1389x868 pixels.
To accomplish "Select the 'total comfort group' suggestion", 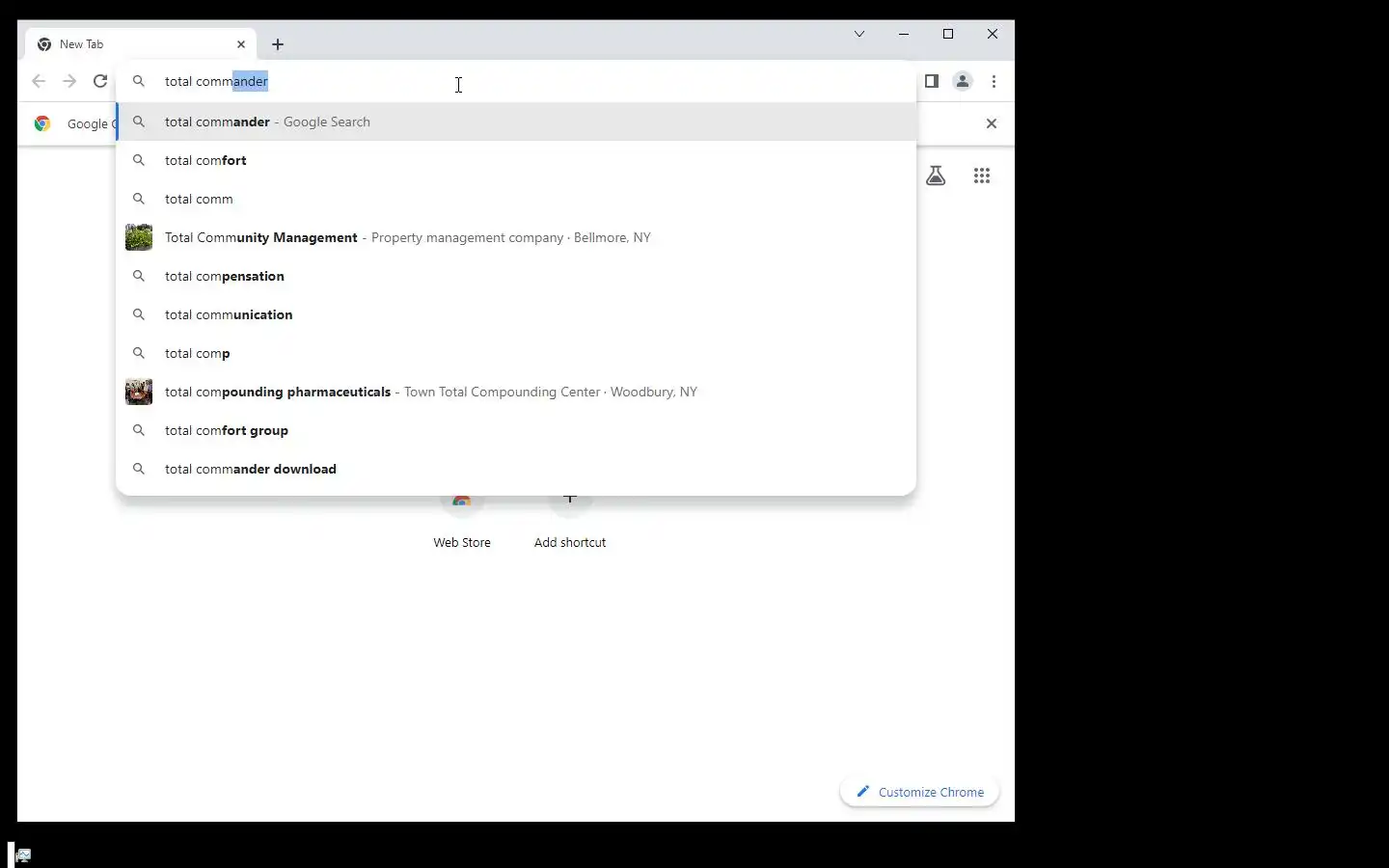I will (x=516, y=430).
